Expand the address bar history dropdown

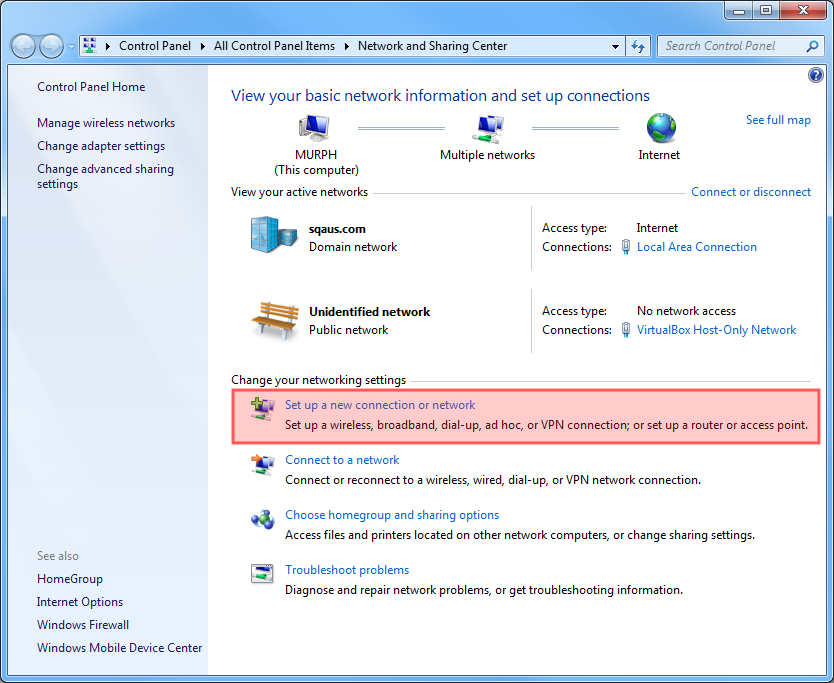616,46
